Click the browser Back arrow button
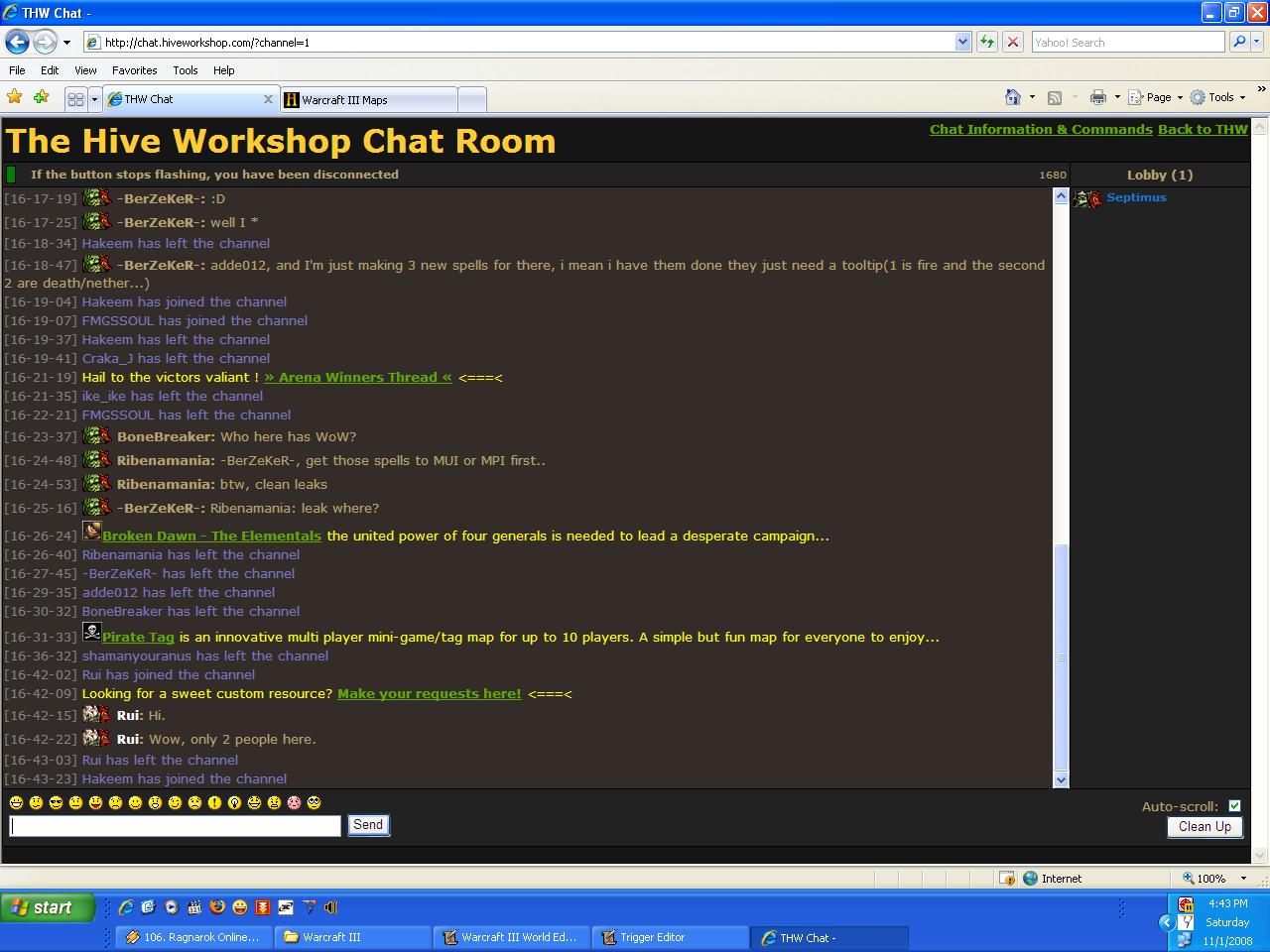Screen dimensions: 1270x952 [17, 42]
